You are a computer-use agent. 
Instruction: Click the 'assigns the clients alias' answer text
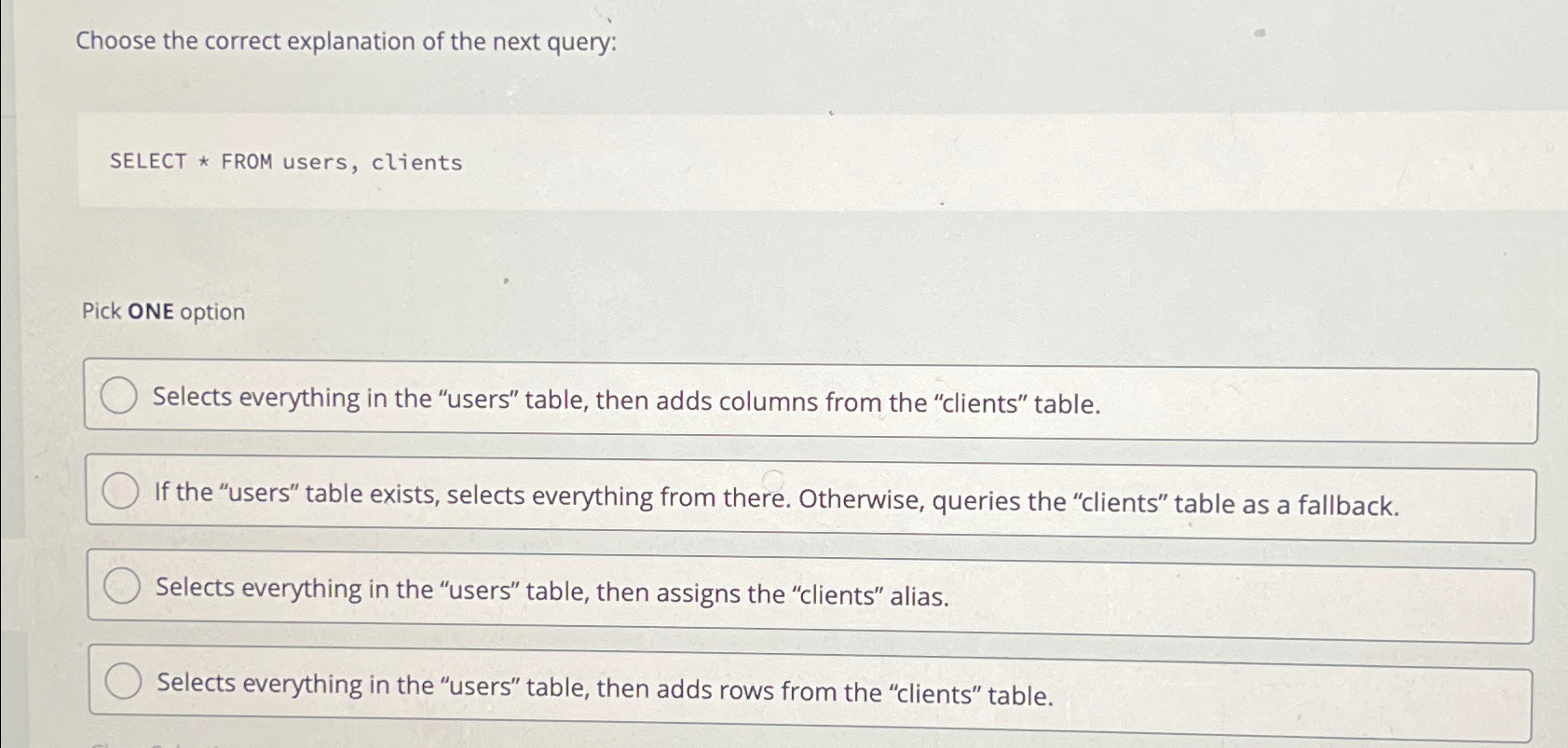coord(552,594)
